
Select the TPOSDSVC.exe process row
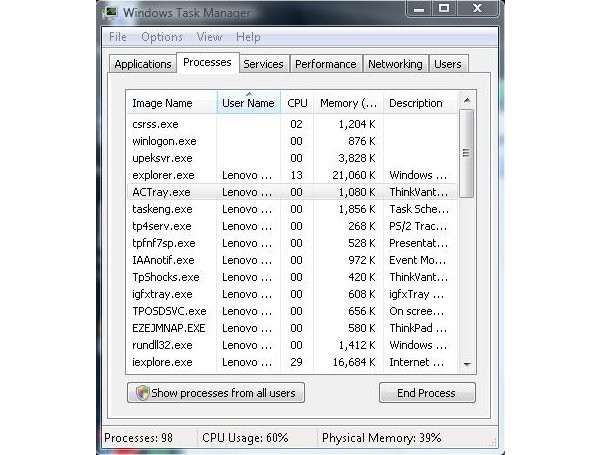pos(292,311)
